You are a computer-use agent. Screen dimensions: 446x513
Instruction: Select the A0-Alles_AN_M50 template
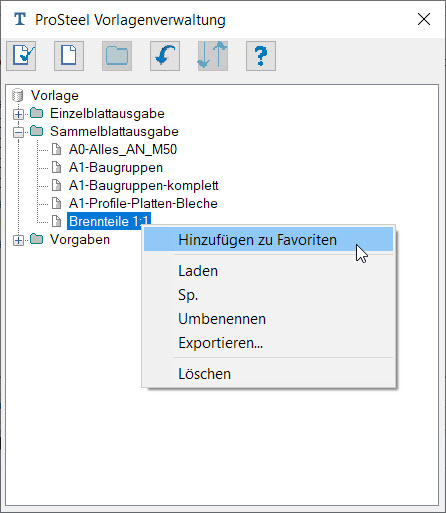coord(123,149)
